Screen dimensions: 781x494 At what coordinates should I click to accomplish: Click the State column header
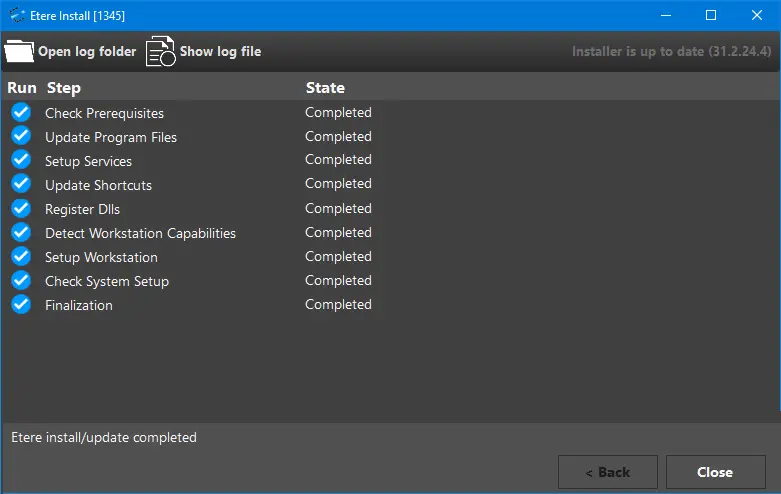click(x=325, y=88)
